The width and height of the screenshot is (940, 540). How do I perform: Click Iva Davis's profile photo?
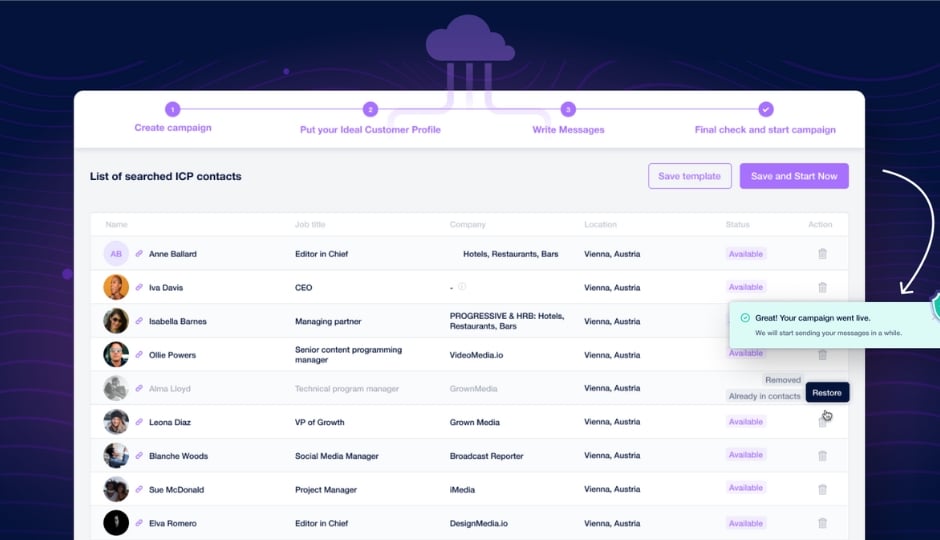pyautogui.click(x=116, y=287)
